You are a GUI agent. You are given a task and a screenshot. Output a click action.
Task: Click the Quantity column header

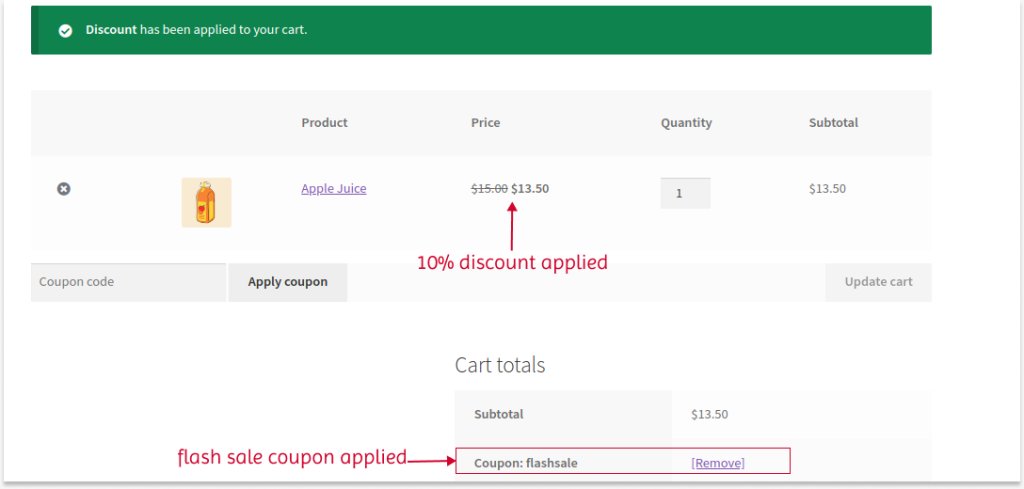tap(686, 123)
